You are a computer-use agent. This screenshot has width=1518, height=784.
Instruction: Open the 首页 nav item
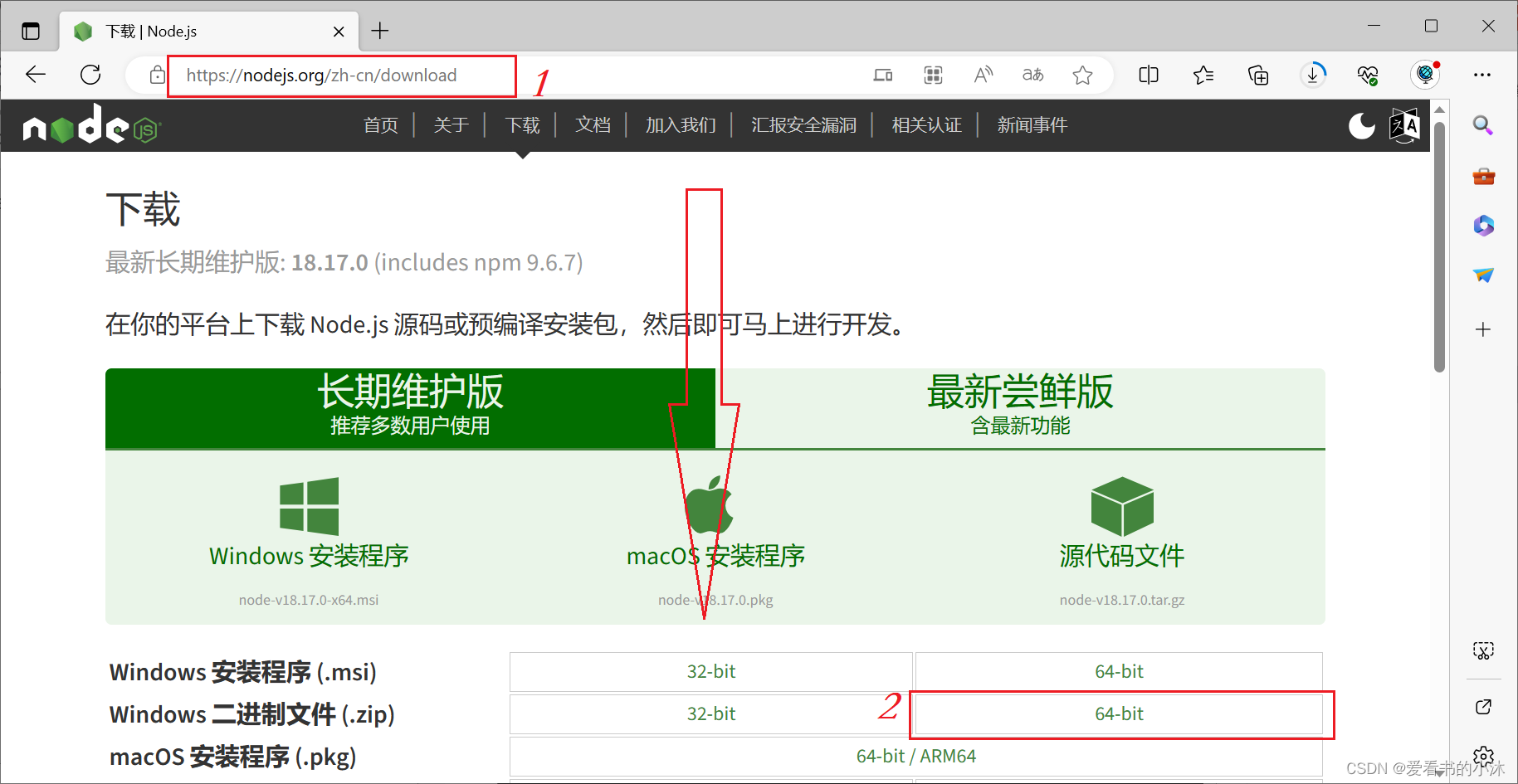381,125
